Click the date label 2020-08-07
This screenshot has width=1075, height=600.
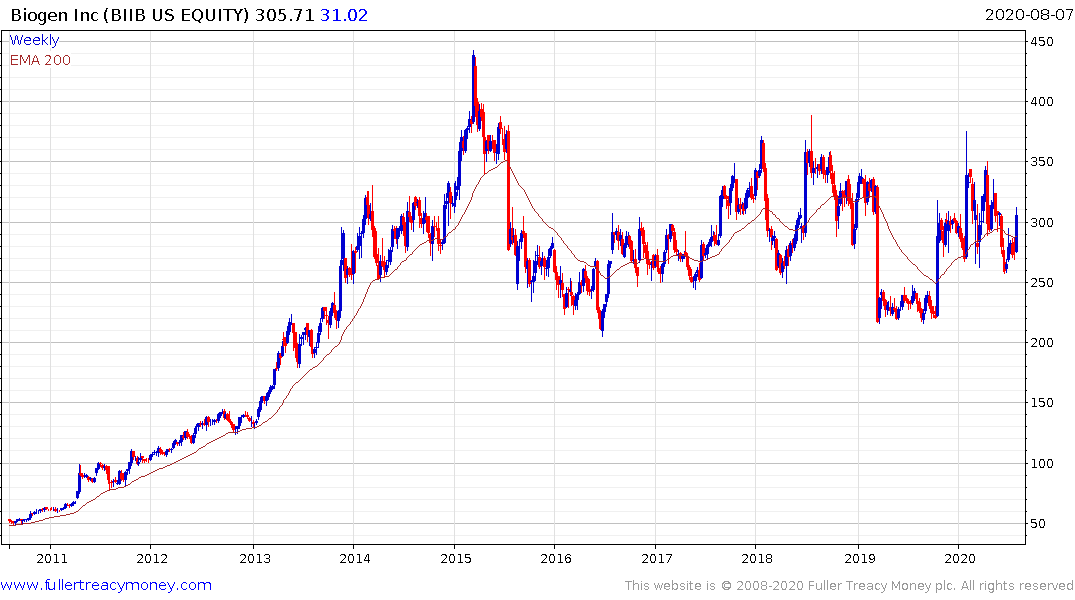[x=1028, y=15]
